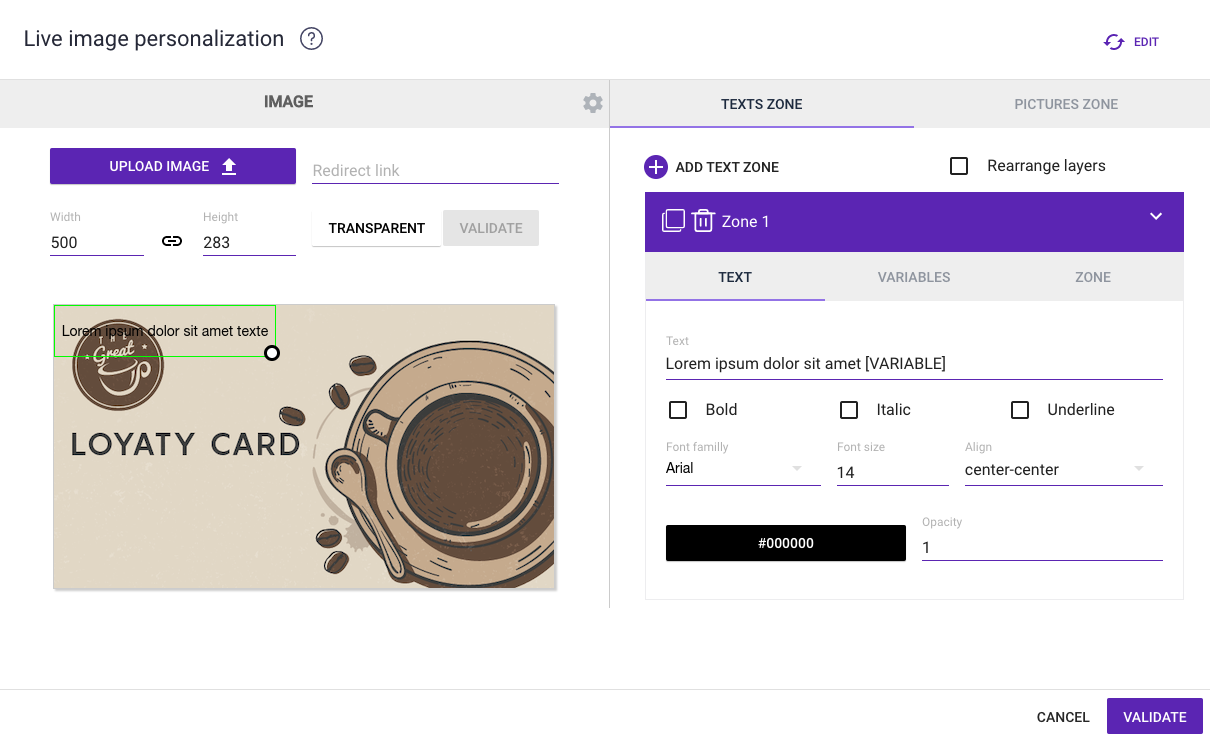Viewport: 1210px width, 741px height.
Task: Open the Variables tab
Action: click(x=914, y=277)
